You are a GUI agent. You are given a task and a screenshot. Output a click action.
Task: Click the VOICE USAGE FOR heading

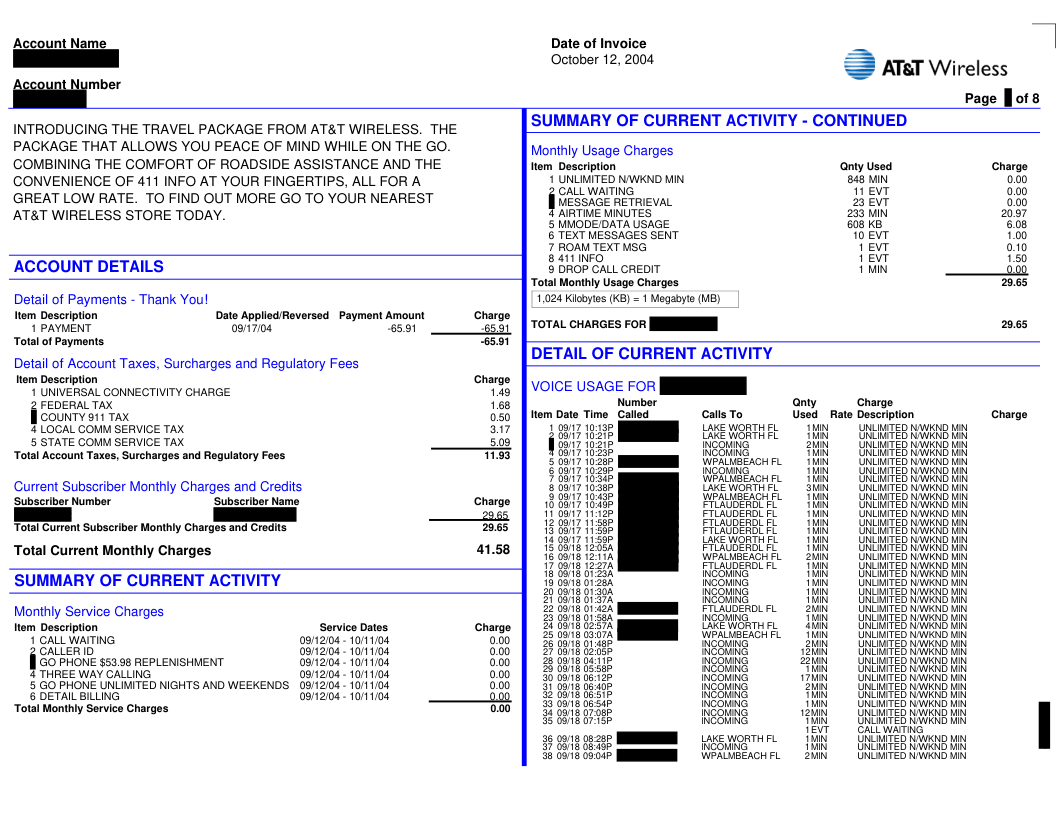click(x=593, y=386)
